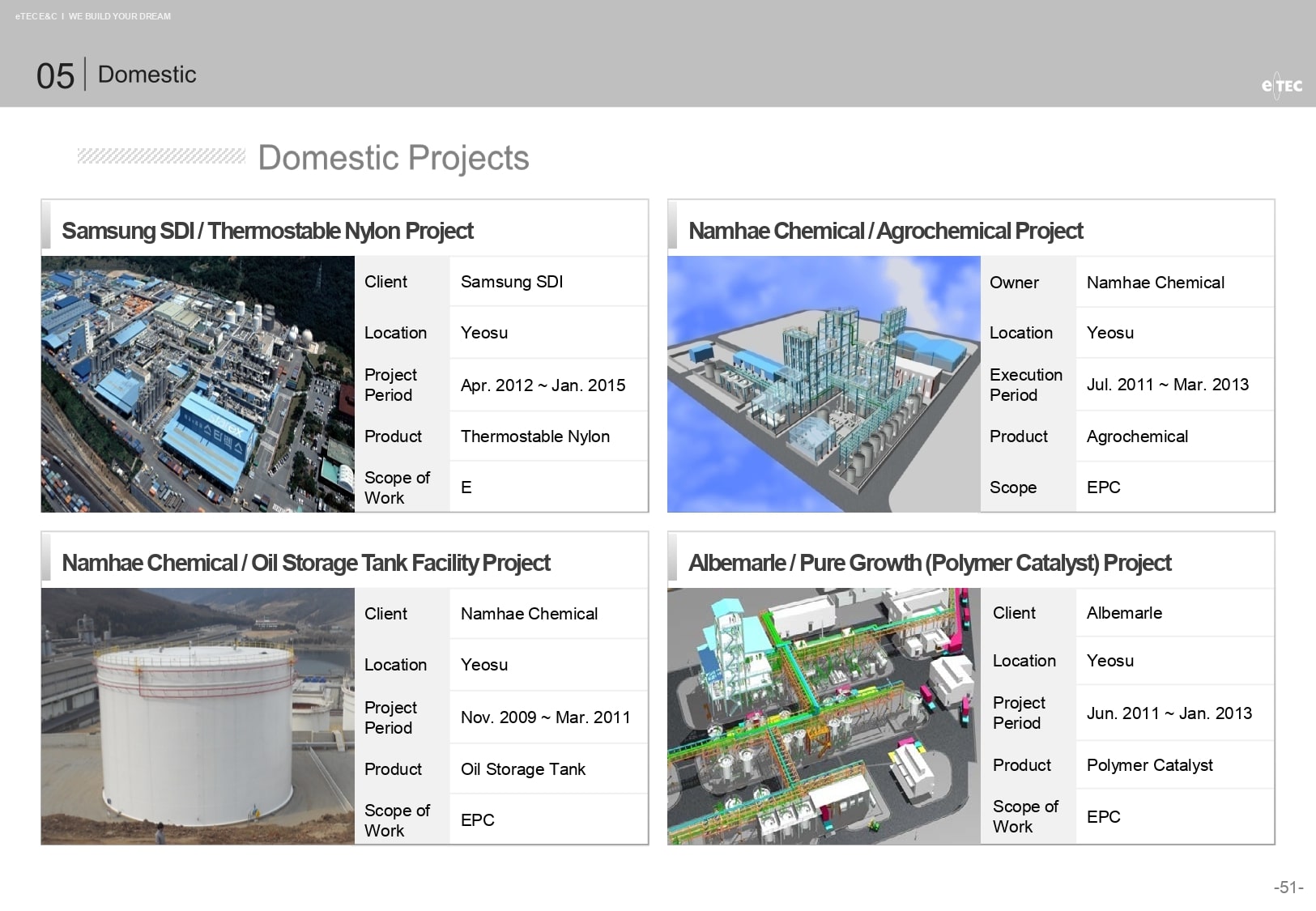This screenshot has width=1316, height=911.
Task: Select the 'Domestic Projects' heading
Action: pos(394,158)
